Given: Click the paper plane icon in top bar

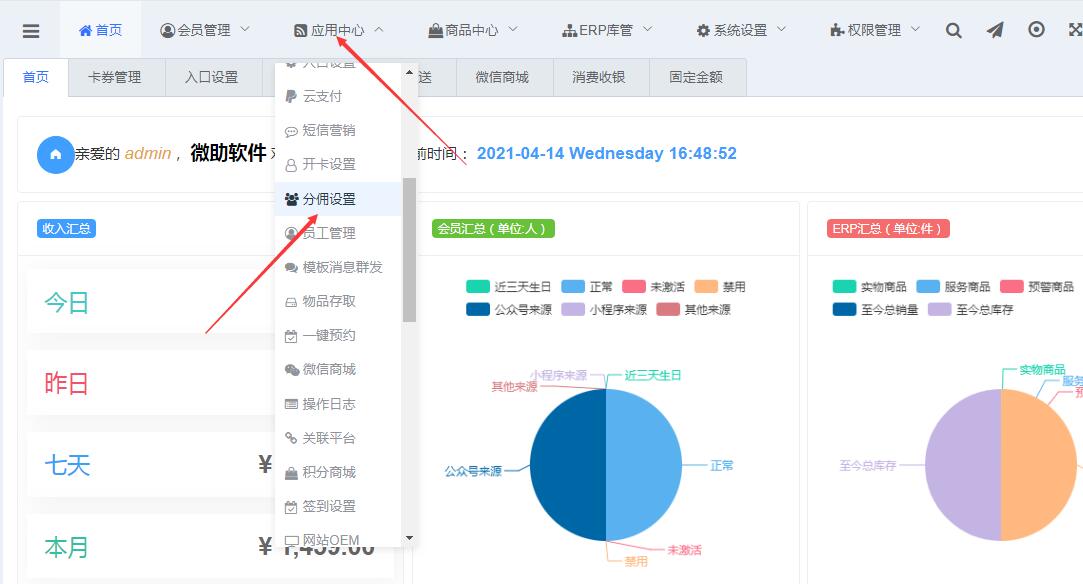Looking at the screenshot, I should point(995,30).
